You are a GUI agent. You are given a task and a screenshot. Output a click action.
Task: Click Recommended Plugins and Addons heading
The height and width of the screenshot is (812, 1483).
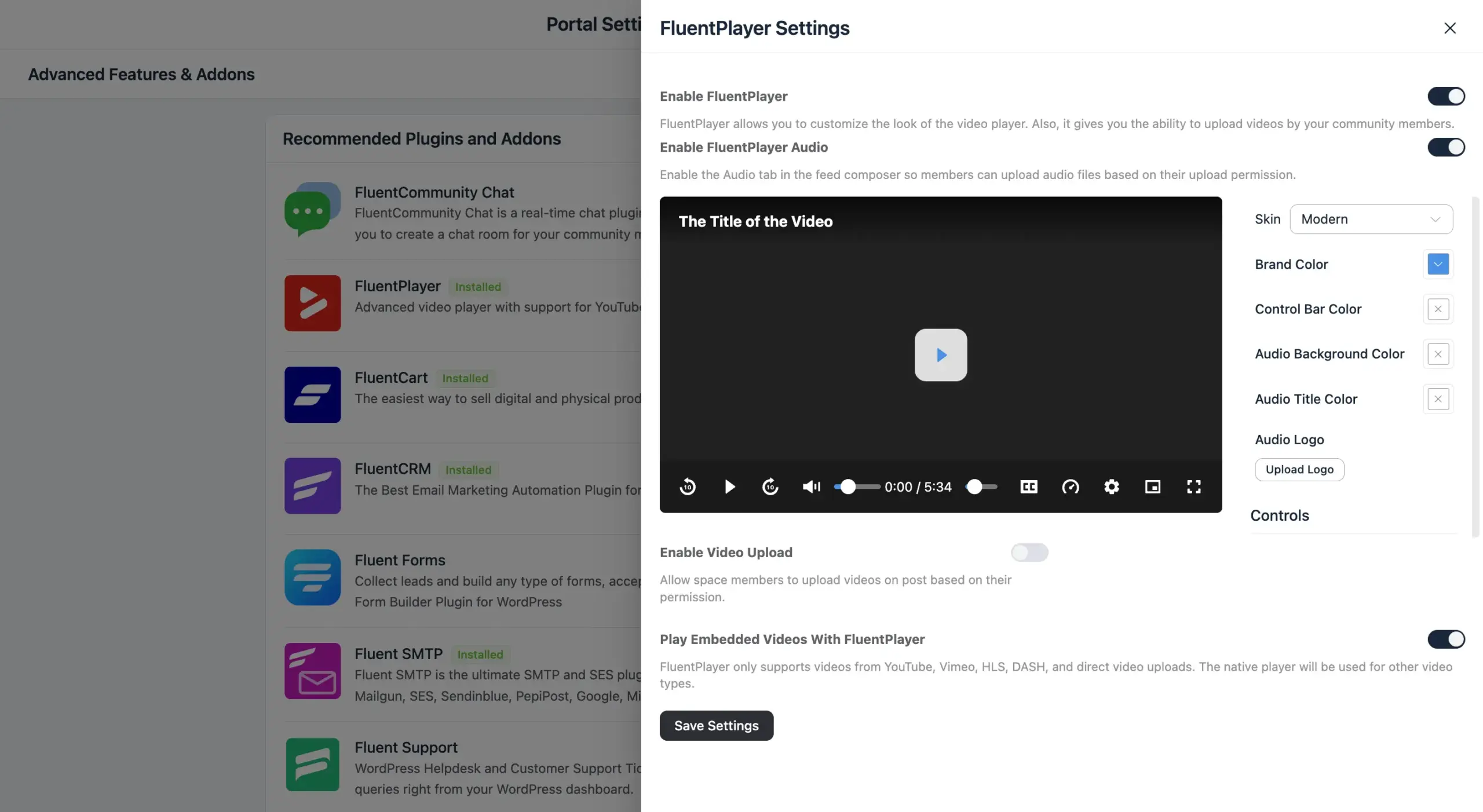click(421, 138)
